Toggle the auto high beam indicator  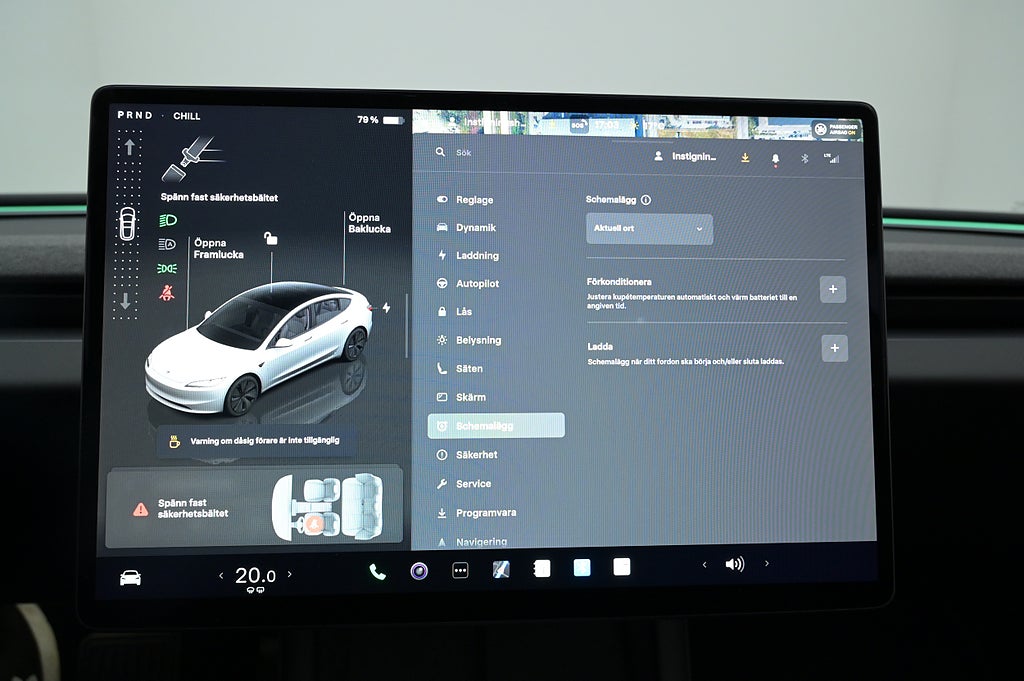tap(167, 244)
